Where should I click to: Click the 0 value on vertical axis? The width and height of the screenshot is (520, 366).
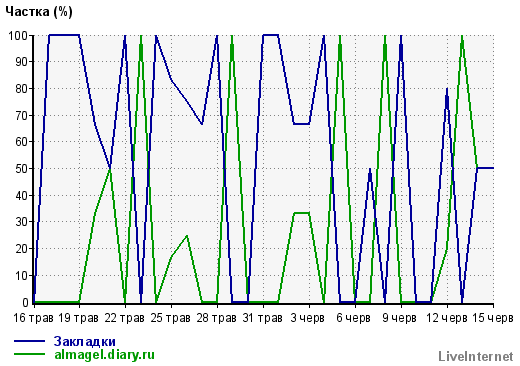pyautogui.click(x=26, y=302)
